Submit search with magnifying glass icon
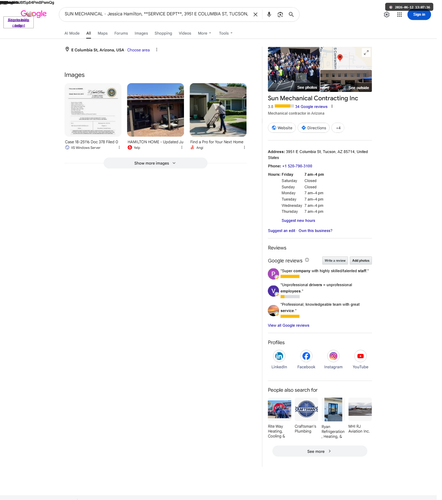 [291, 14]
